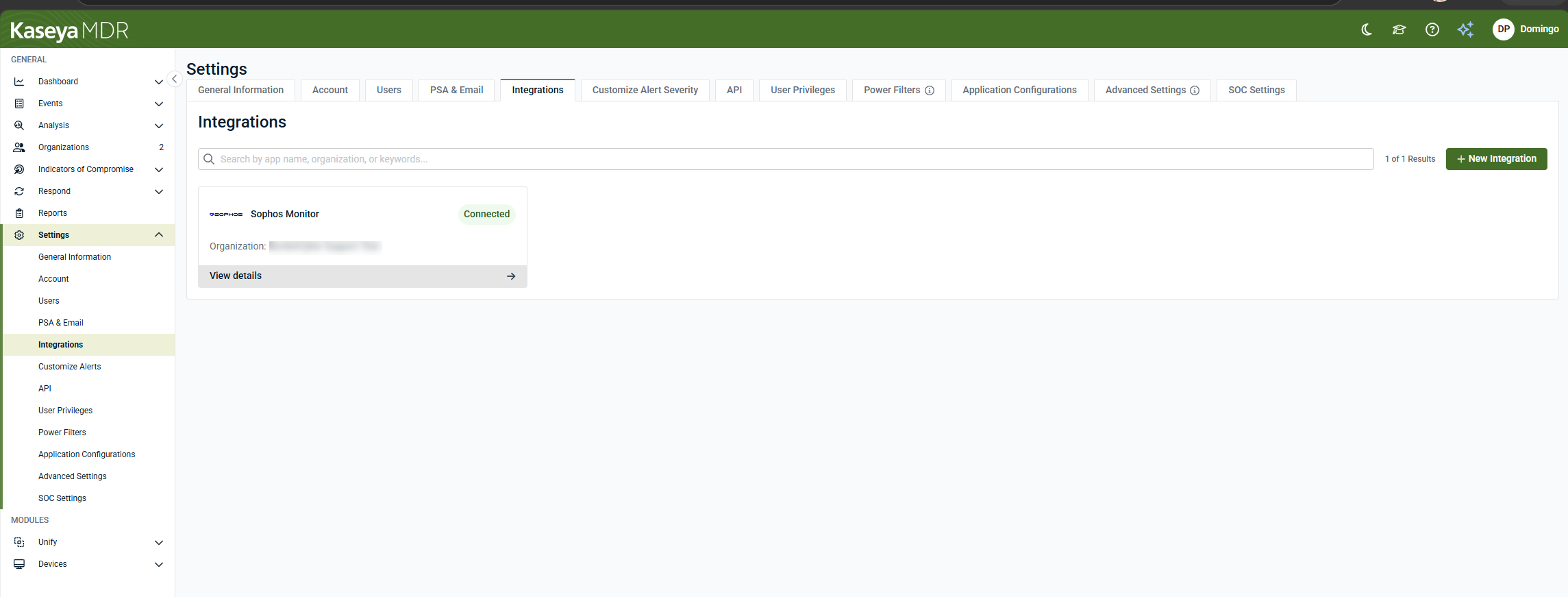Viewport: 1568px width, 597px height.
Task: Switch to the General Information tab
Action: click(240, 90)
